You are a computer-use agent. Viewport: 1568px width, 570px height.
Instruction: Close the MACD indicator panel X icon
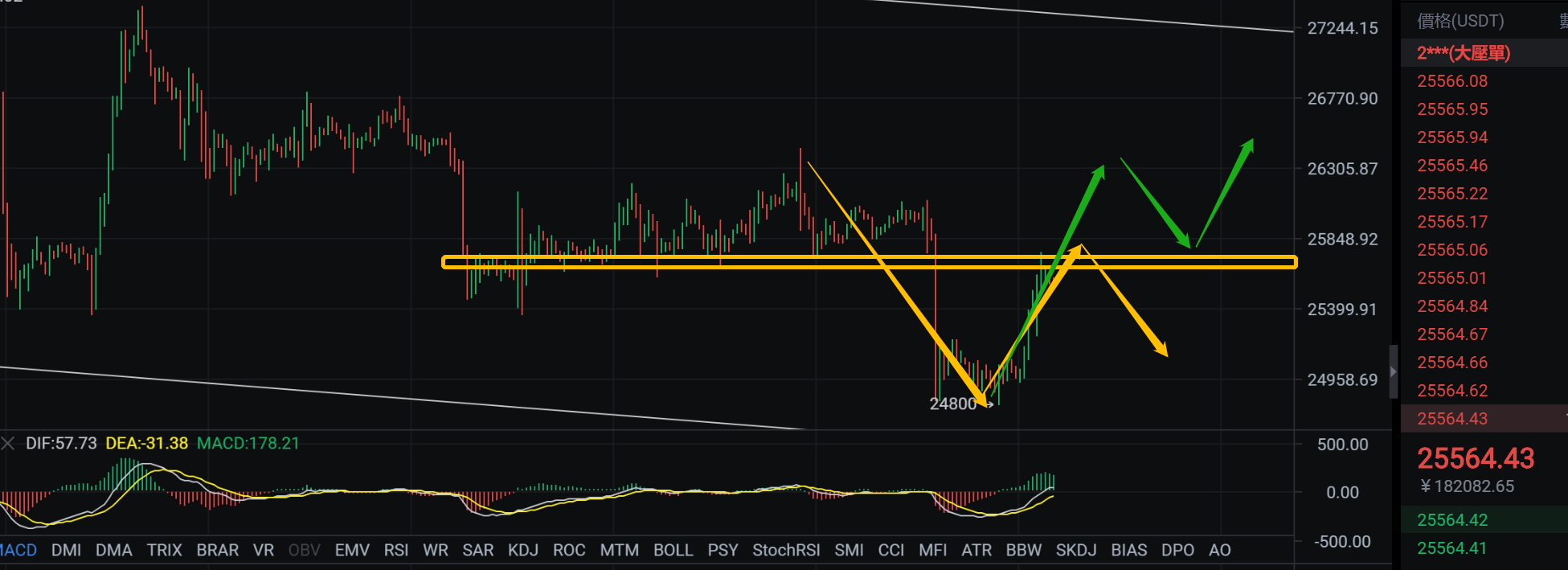click(x=8, y=443)
